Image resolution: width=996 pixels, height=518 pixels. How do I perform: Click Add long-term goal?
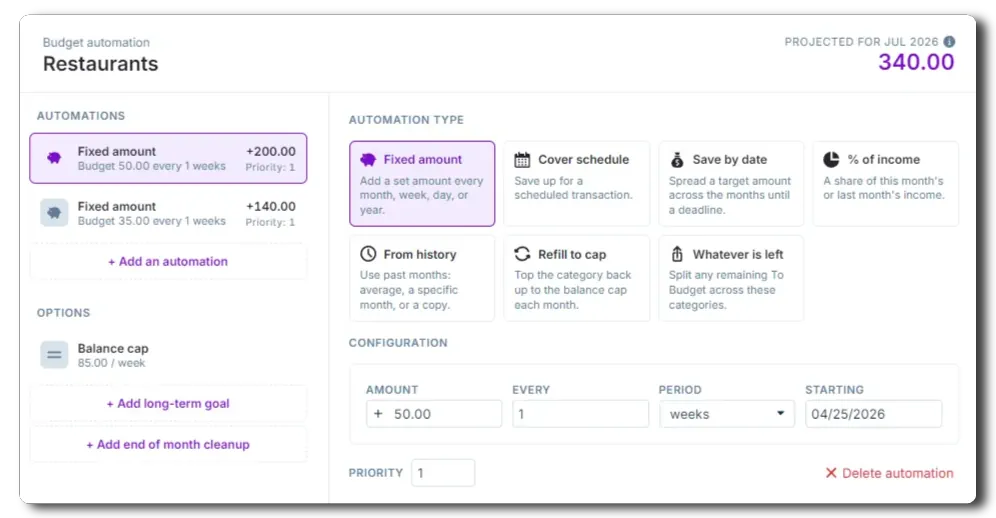tap(168, 404)
